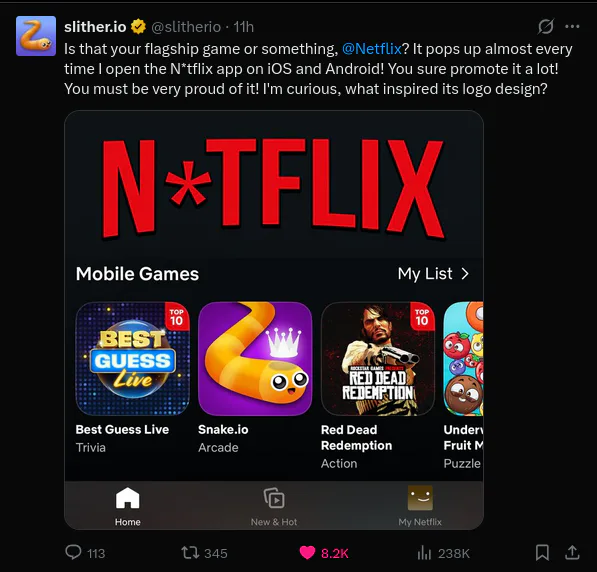Expand My List chevron arrow

click(x=465, y=273)
